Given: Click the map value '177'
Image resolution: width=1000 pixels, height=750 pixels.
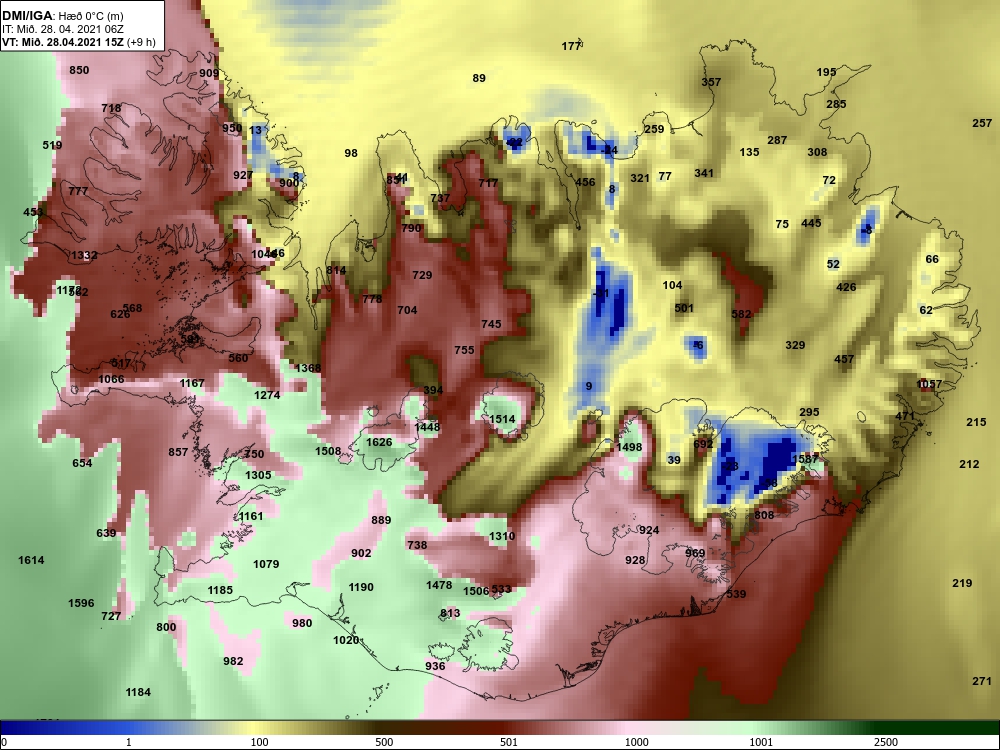Looking at the screenshot, I should coord(571,47).
